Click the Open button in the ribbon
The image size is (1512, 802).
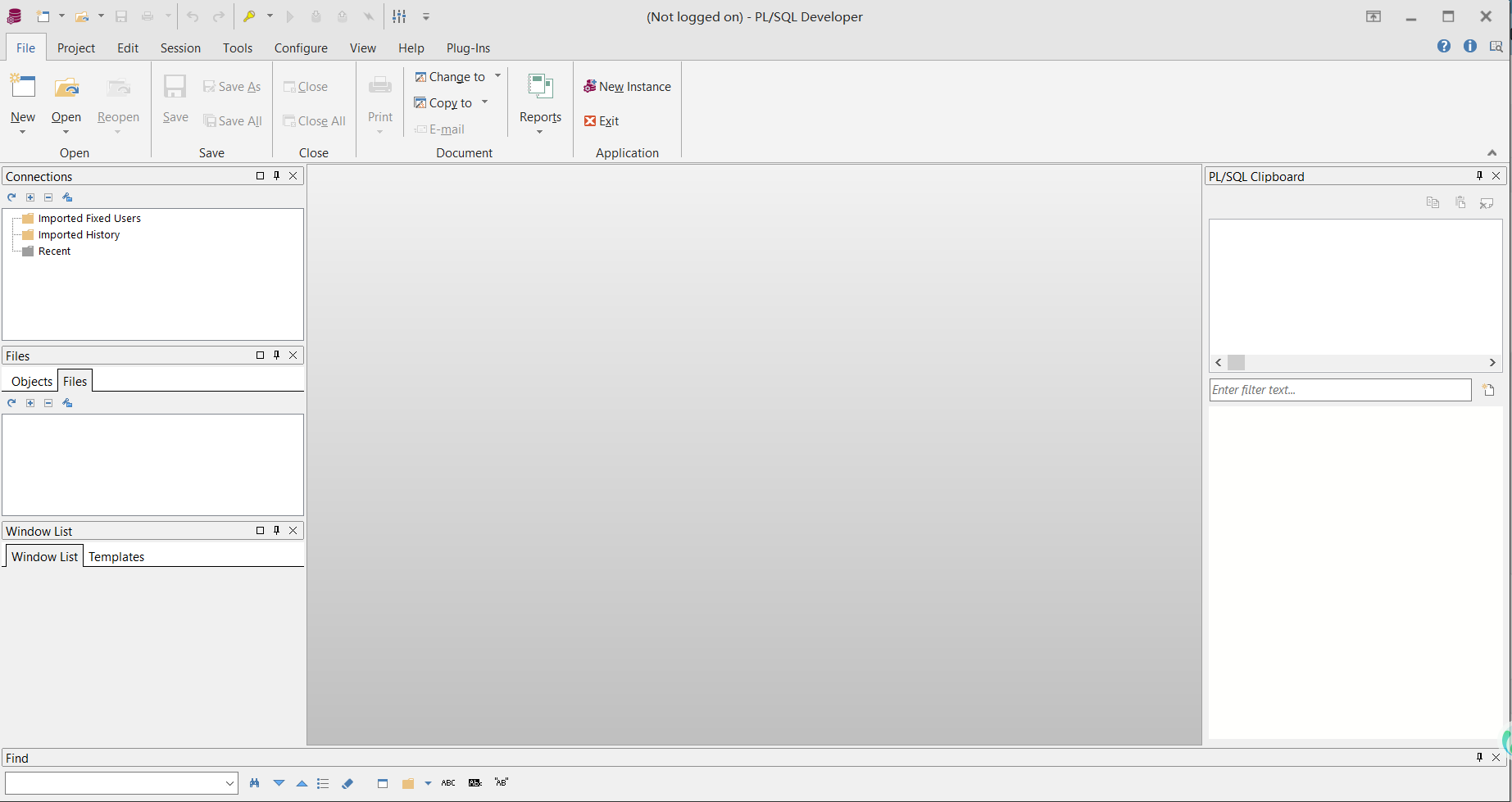pos(66,104)
